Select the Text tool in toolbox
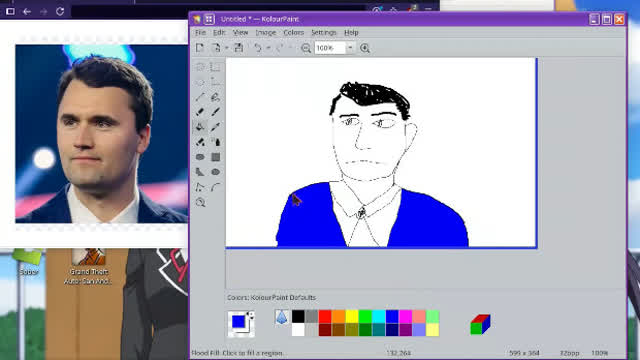This screenshot has height=360, width=640. pyautogui.click(x=216, y=82)
